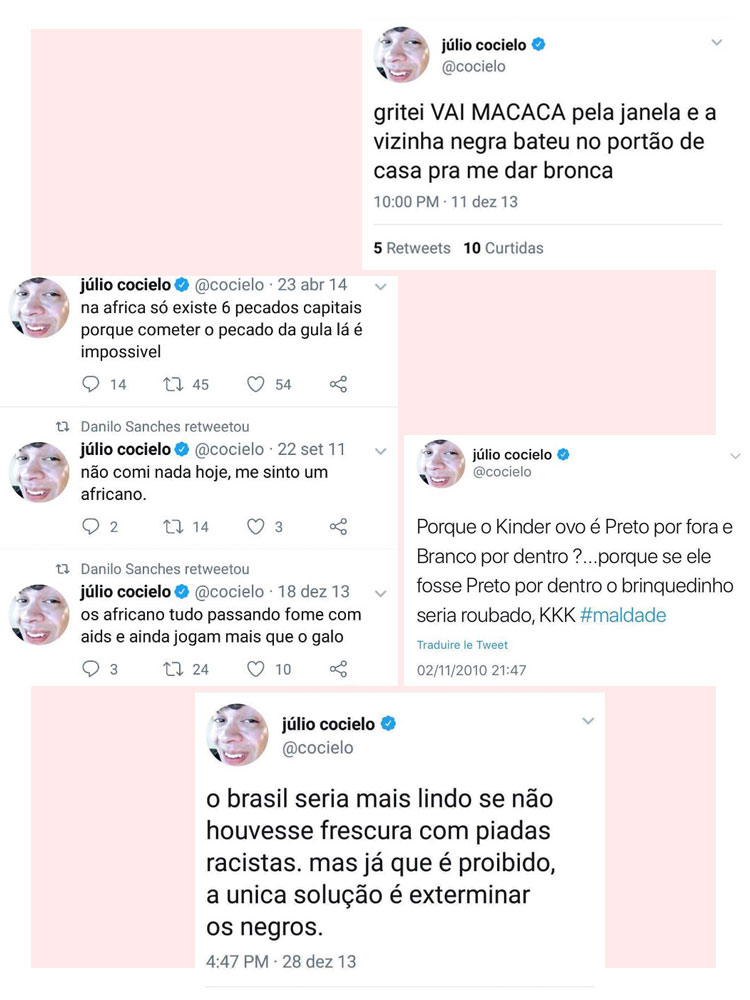Click the retweet icon showing 45

(x=174, y=384)
